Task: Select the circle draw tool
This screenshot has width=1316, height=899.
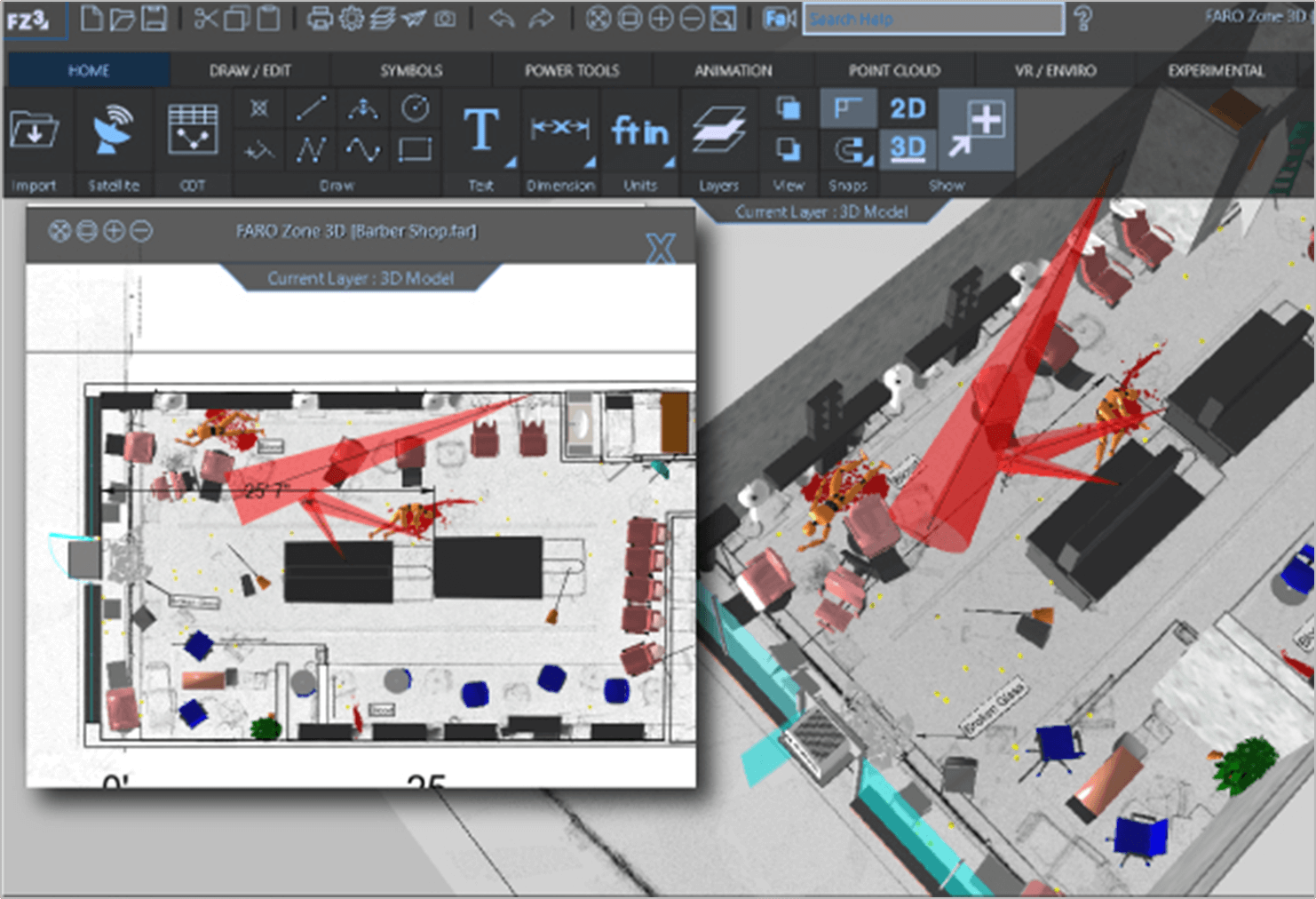Action: coord(415,108)
